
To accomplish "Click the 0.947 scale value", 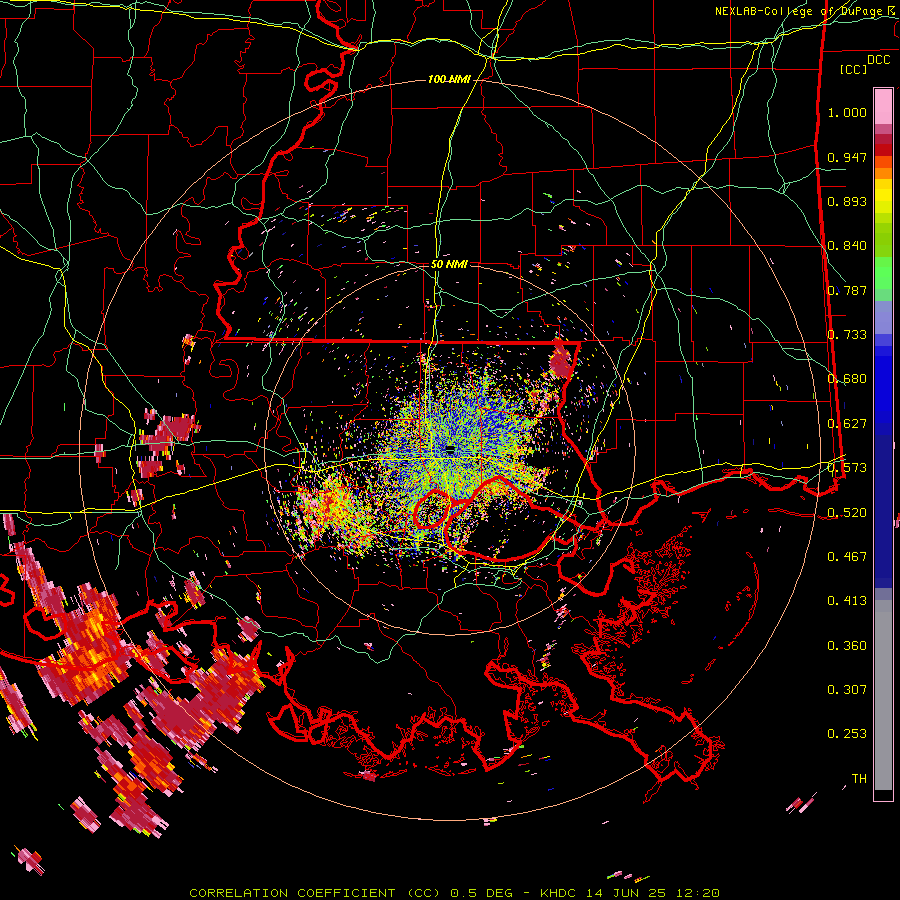I will point(847,157).
